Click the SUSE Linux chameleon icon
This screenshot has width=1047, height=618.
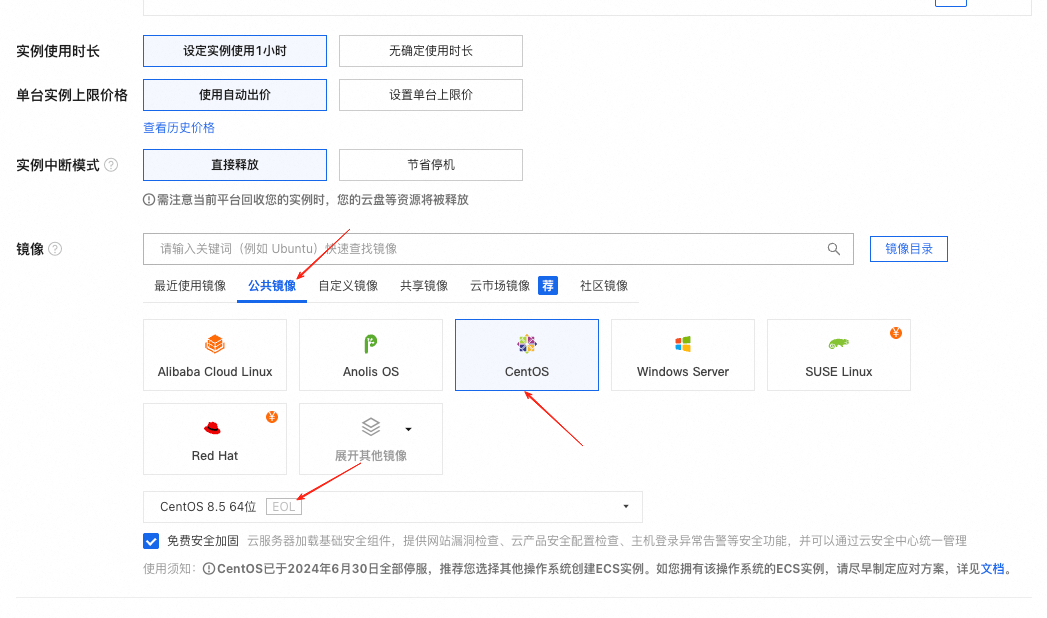[839, 344]
